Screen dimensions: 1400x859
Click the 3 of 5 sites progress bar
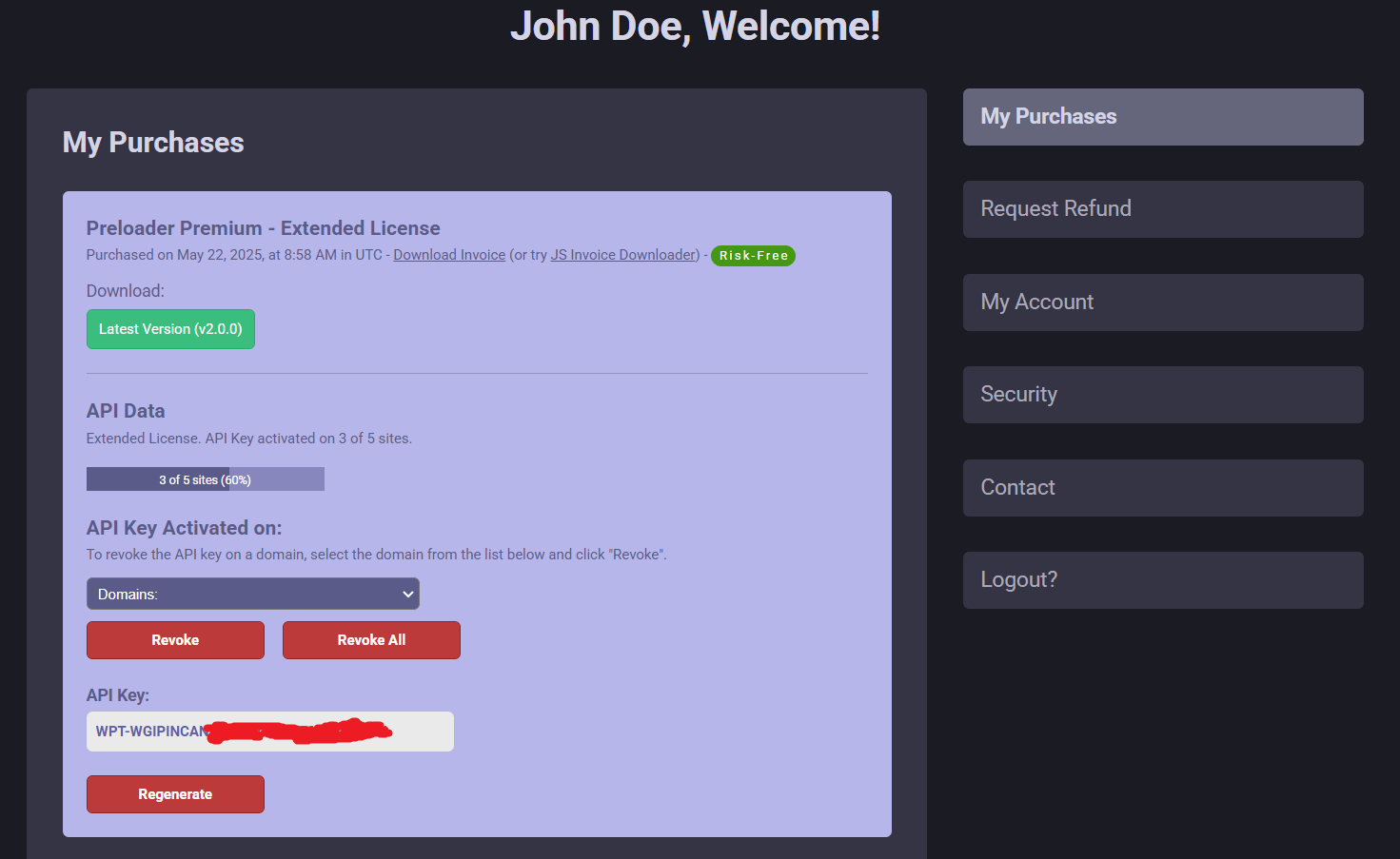click(x=205, y=479)
